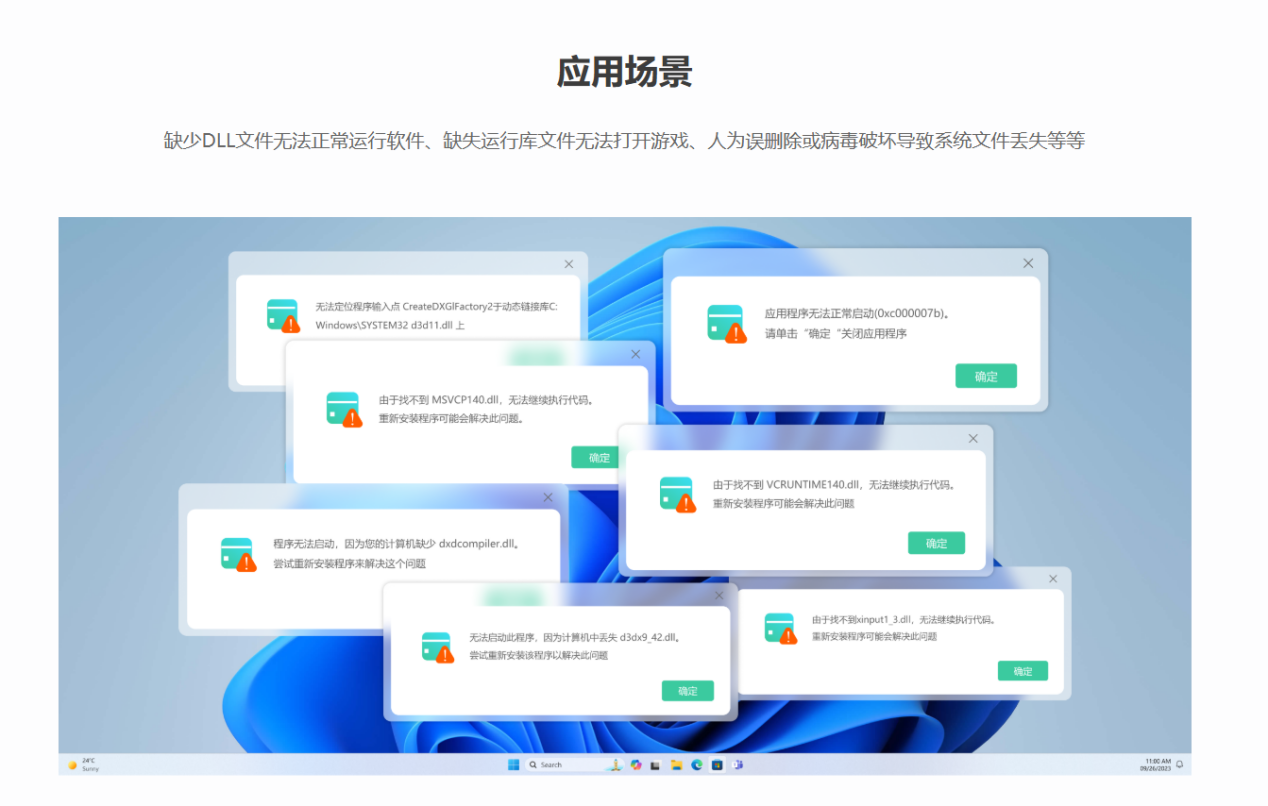Image resolution: width=1268 pixels, height=806 pixels.
Task: Close the VCRUNTIME140.dll error dialog
Action: pyautogui.click(x=973, y=438)
